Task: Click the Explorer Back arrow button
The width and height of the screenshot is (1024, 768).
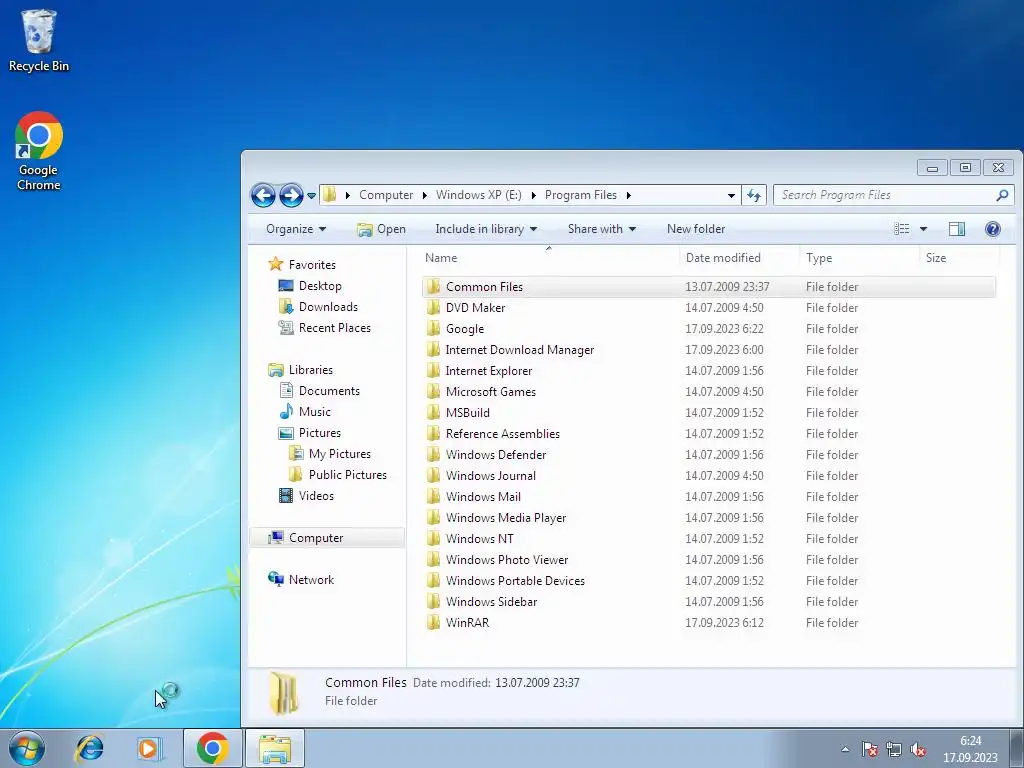Action: [263, 195]
